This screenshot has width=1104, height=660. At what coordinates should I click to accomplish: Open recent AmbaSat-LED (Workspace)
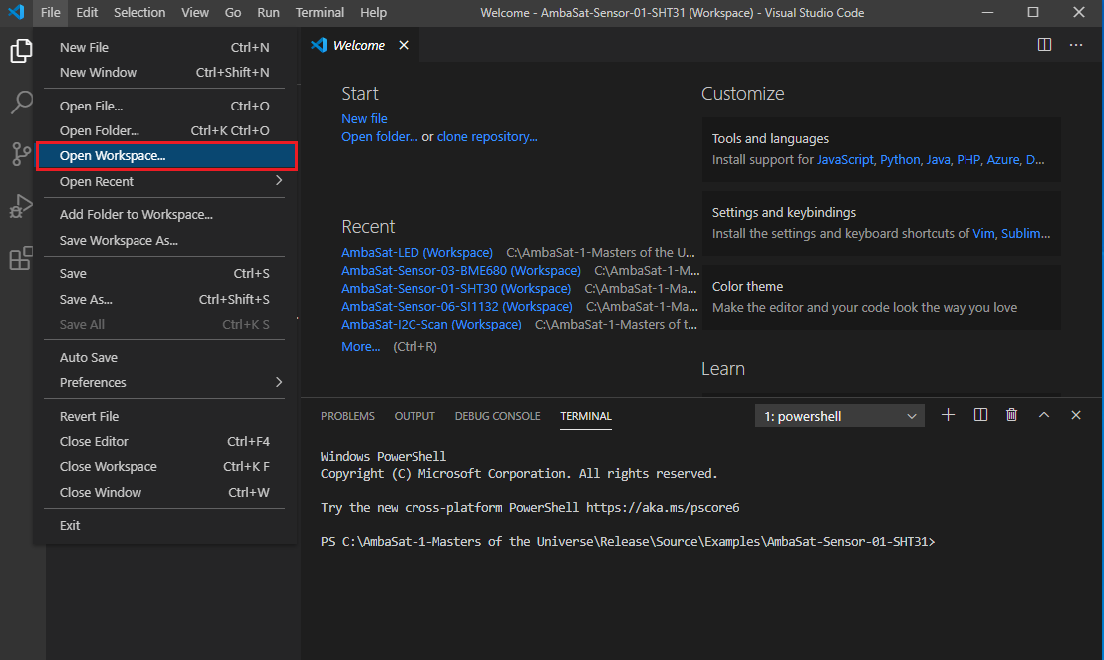(417, 252)
